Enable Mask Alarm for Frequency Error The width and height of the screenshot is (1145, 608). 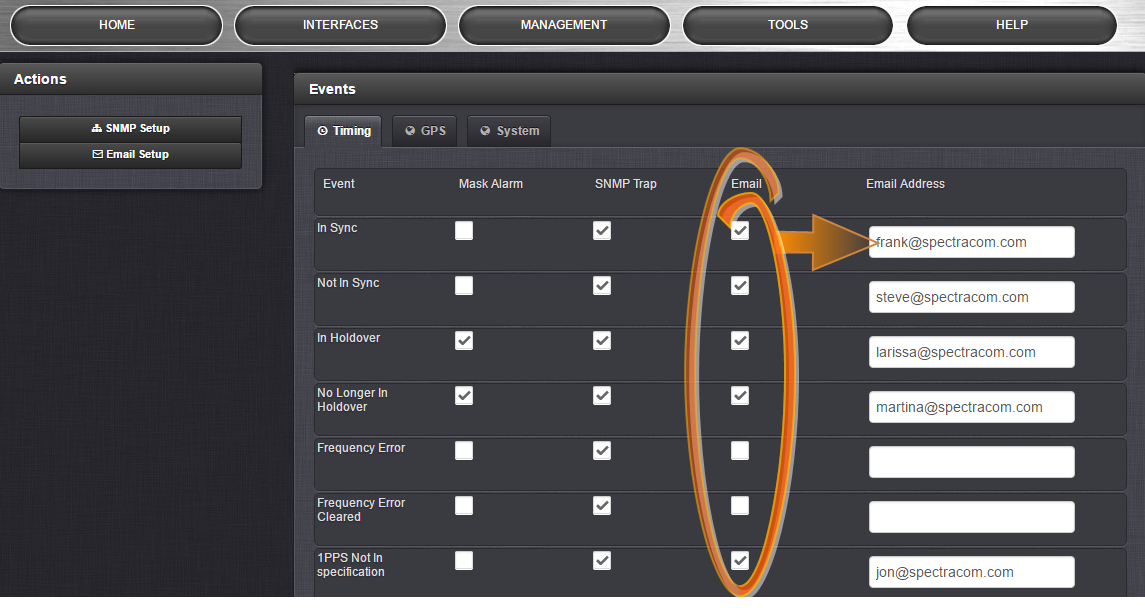tap(464, 450)
